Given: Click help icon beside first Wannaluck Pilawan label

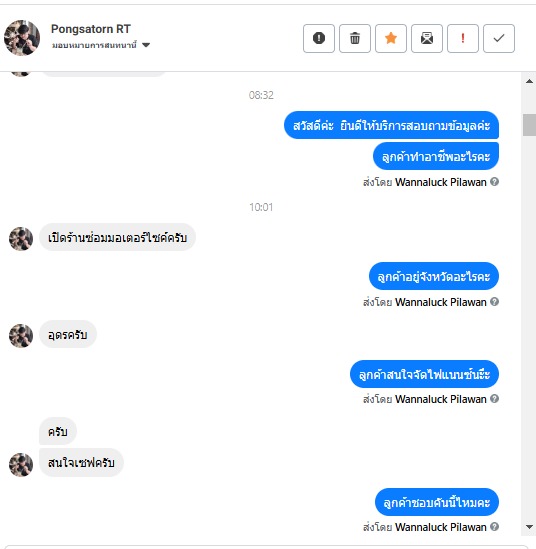Looking at the screenshot, I should pos(494,182).
